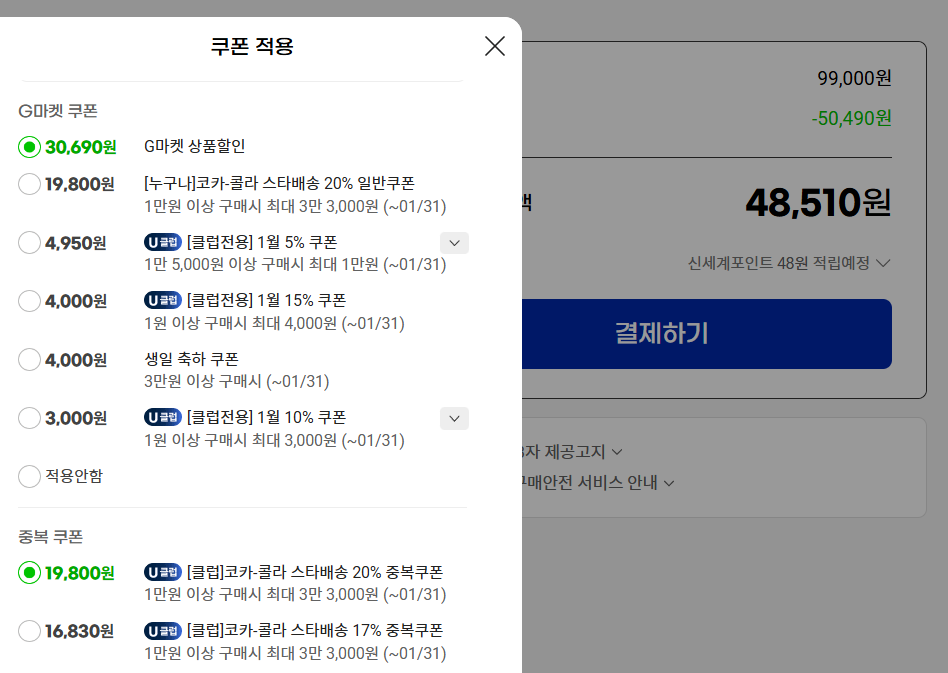Choose the 19,800원 누구나 코카-콜라 스타배송 coupon
This screenshot has width=948, height=673.
tap(30, 184)
